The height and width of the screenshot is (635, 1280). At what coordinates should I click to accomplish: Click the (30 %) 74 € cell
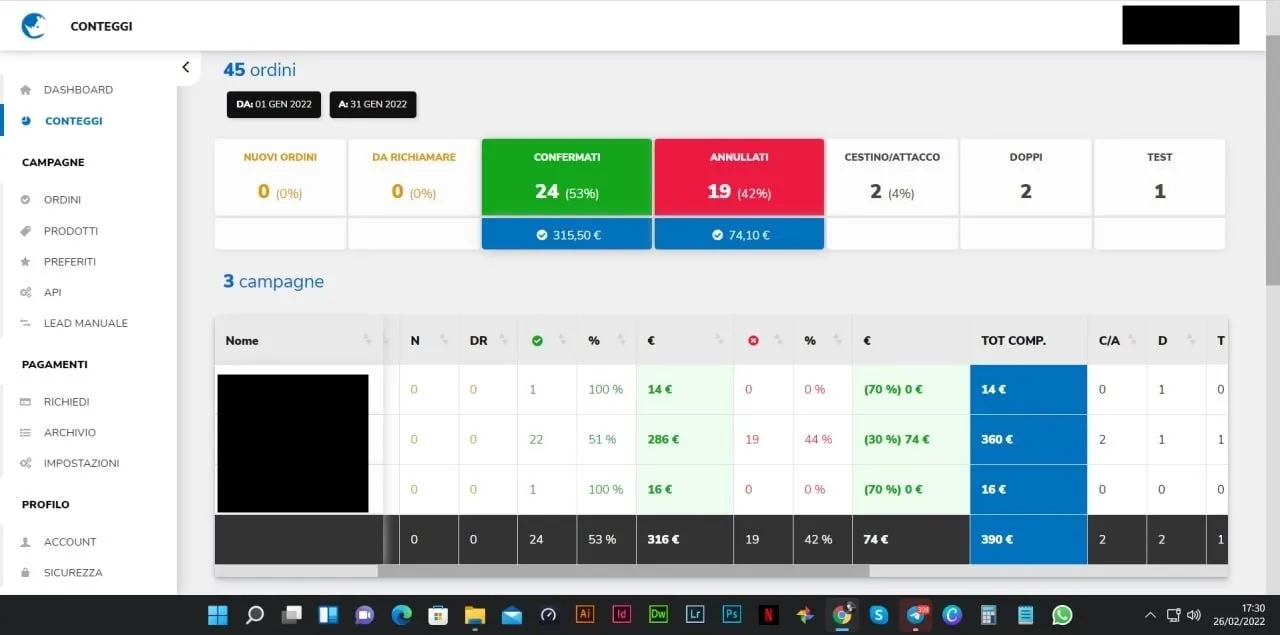pos(911,440)
